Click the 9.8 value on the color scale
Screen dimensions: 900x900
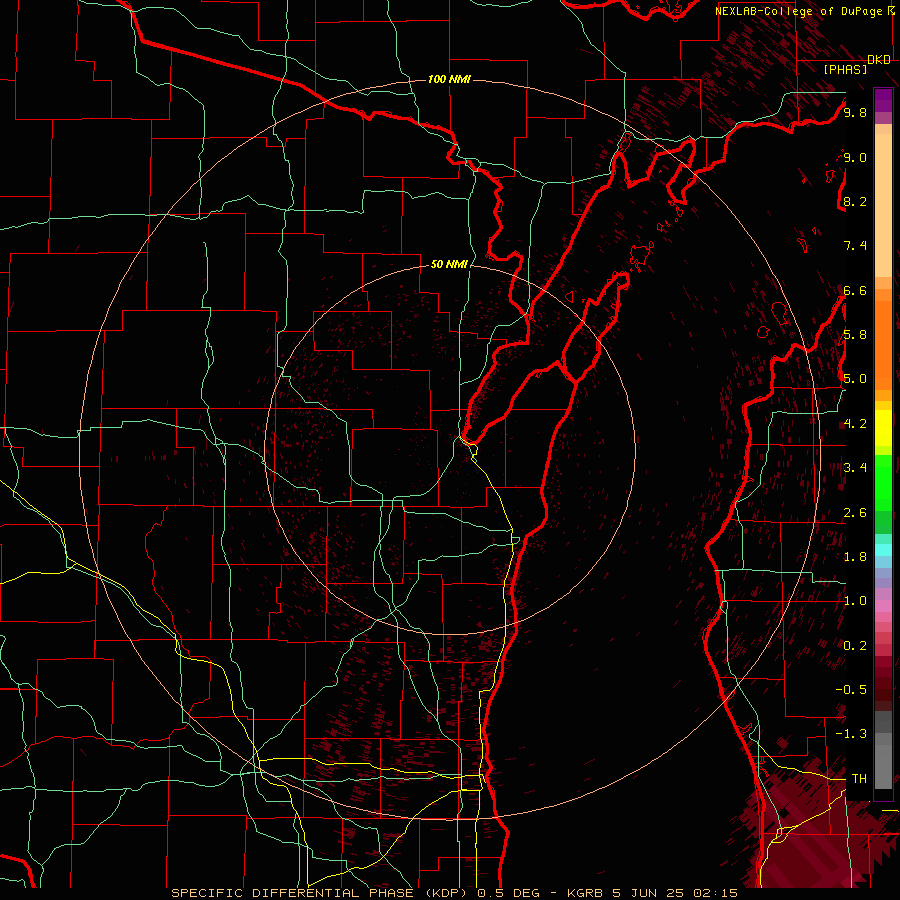855,113
